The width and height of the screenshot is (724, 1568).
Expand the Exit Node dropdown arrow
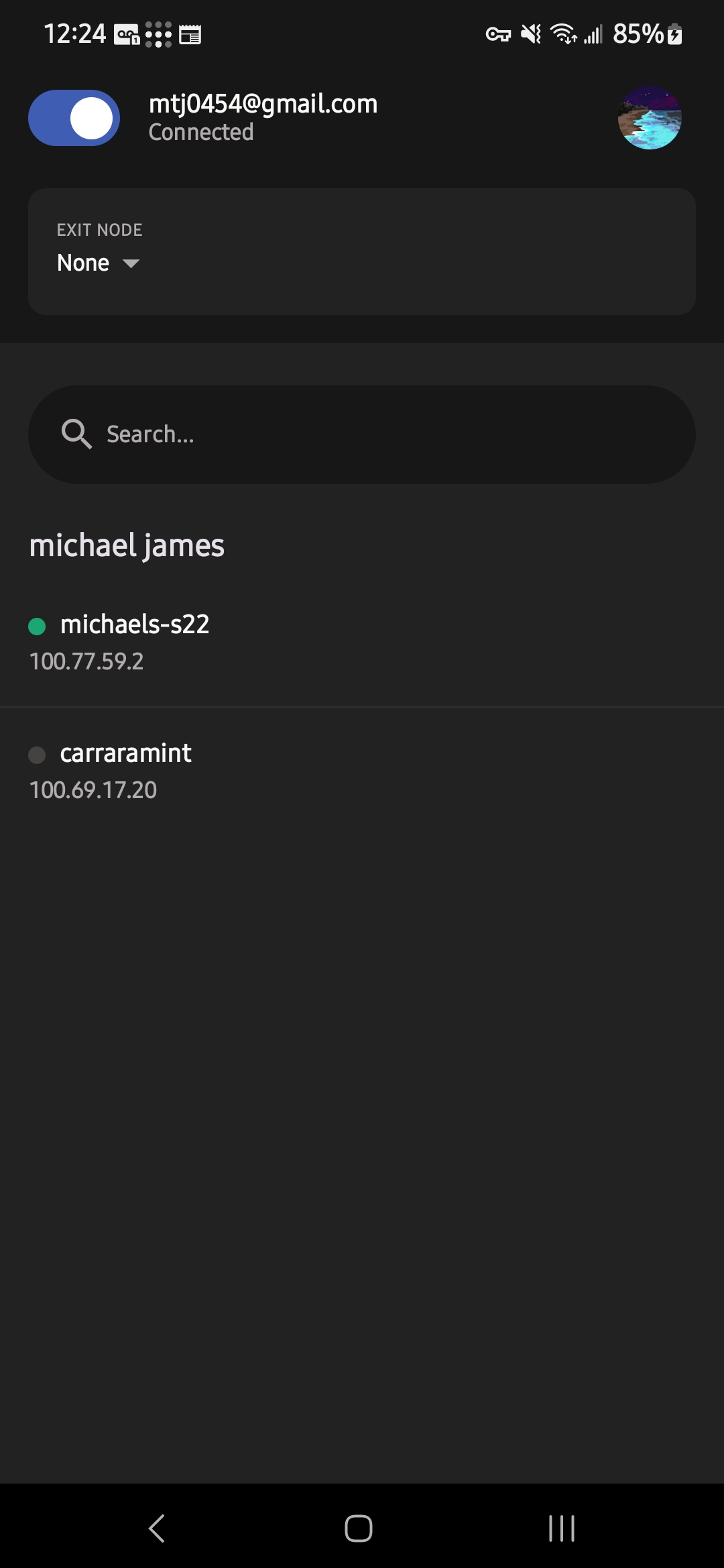pos(131,263)
